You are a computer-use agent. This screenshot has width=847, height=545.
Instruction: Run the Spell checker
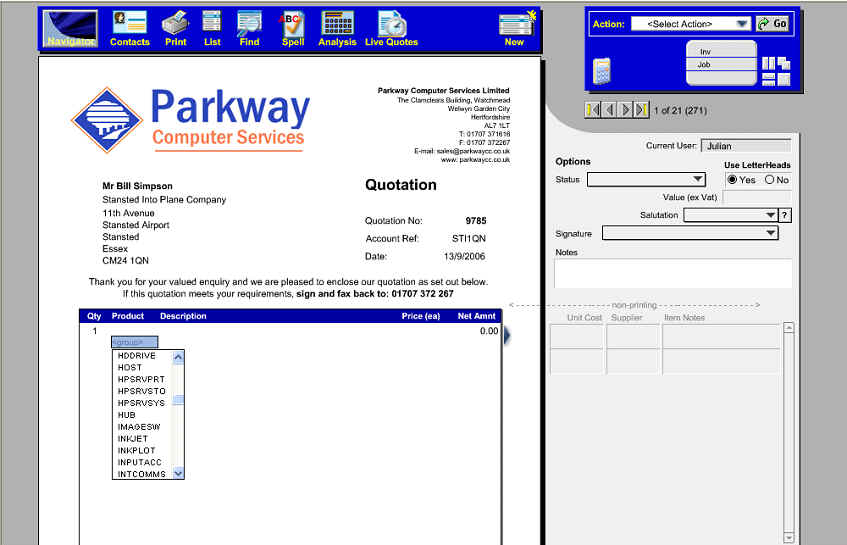click(x=293, y=29)
